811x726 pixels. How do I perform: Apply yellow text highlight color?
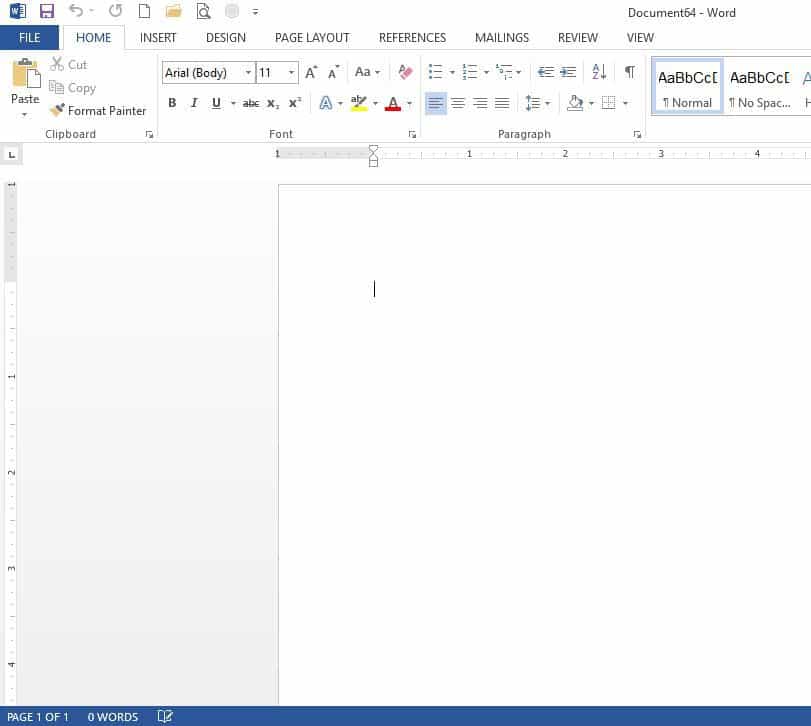[x=359, y=103]
